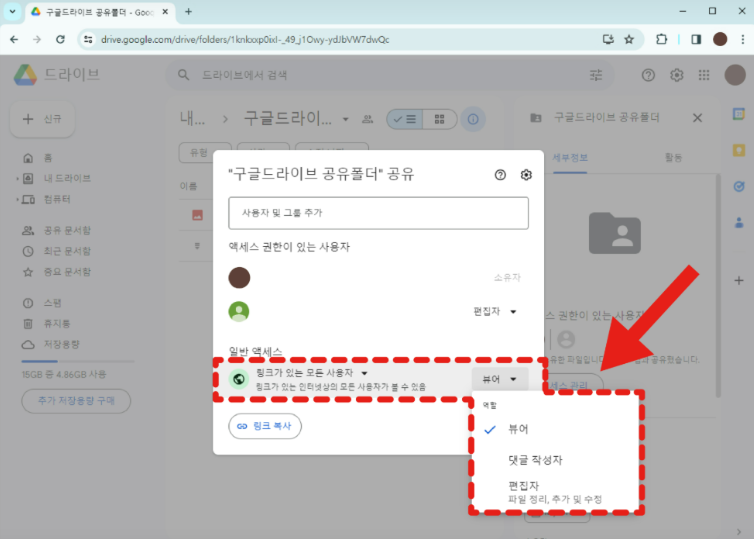Expand the 컴퓨터 tree arrow
The height and width of the screenshot is (539, 754).
pos(17,199)
